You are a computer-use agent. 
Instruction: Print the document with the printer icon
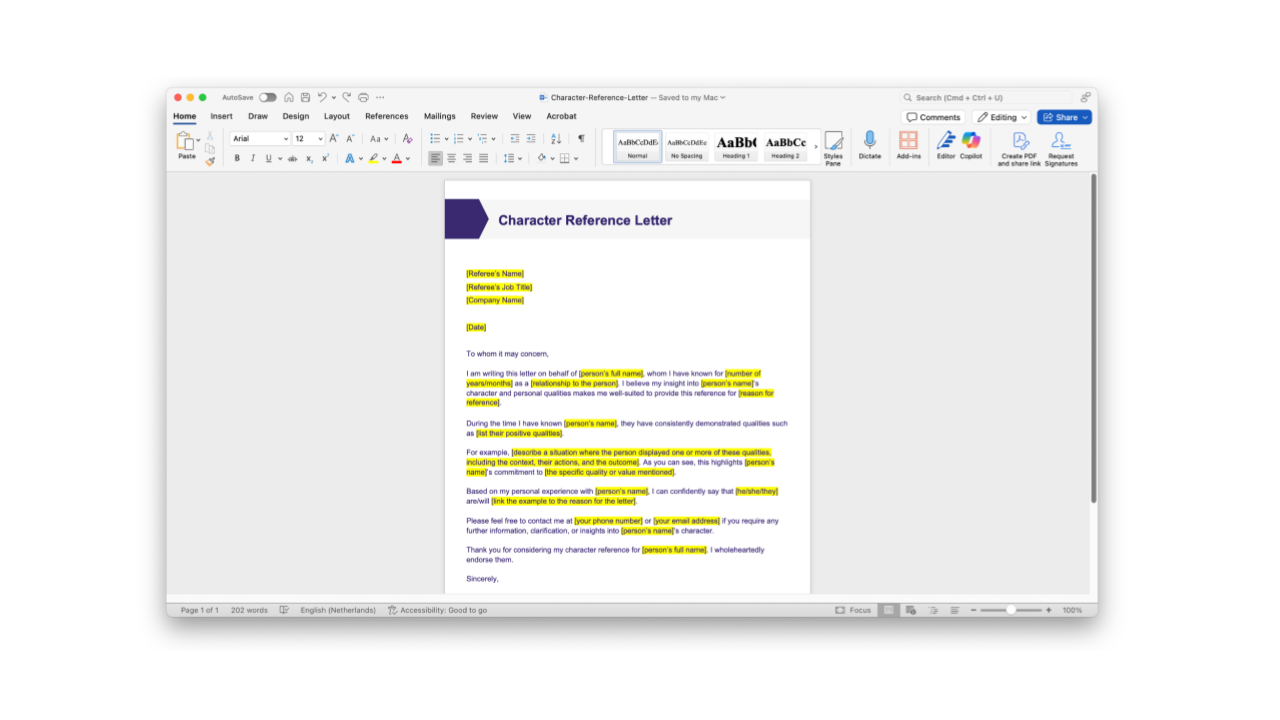[363, 97]
